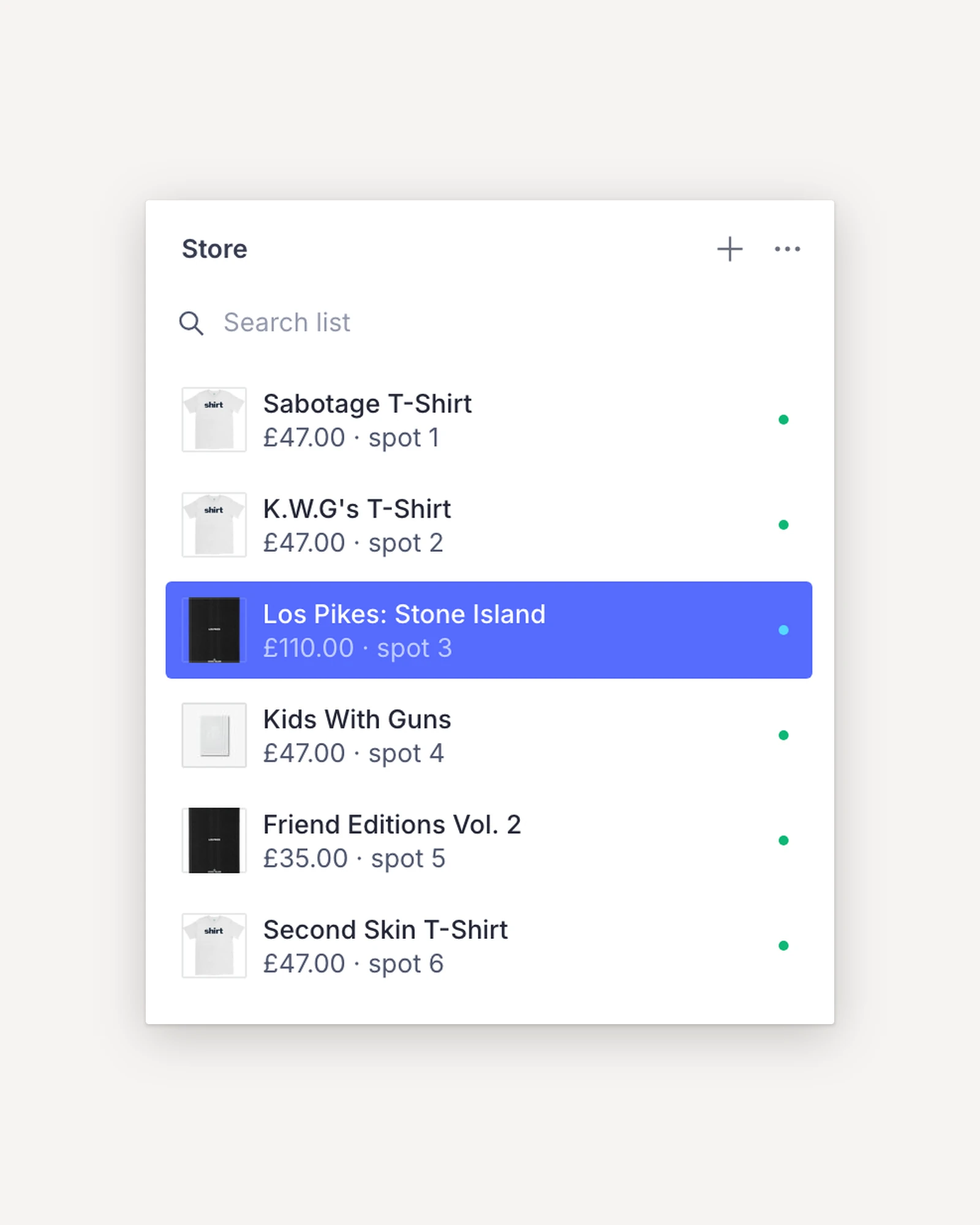The width and height of the screenshot is (980, 1225).
Task: Open the K.W.G's T-Shirt thumbnail
Action: click(214, 525)
